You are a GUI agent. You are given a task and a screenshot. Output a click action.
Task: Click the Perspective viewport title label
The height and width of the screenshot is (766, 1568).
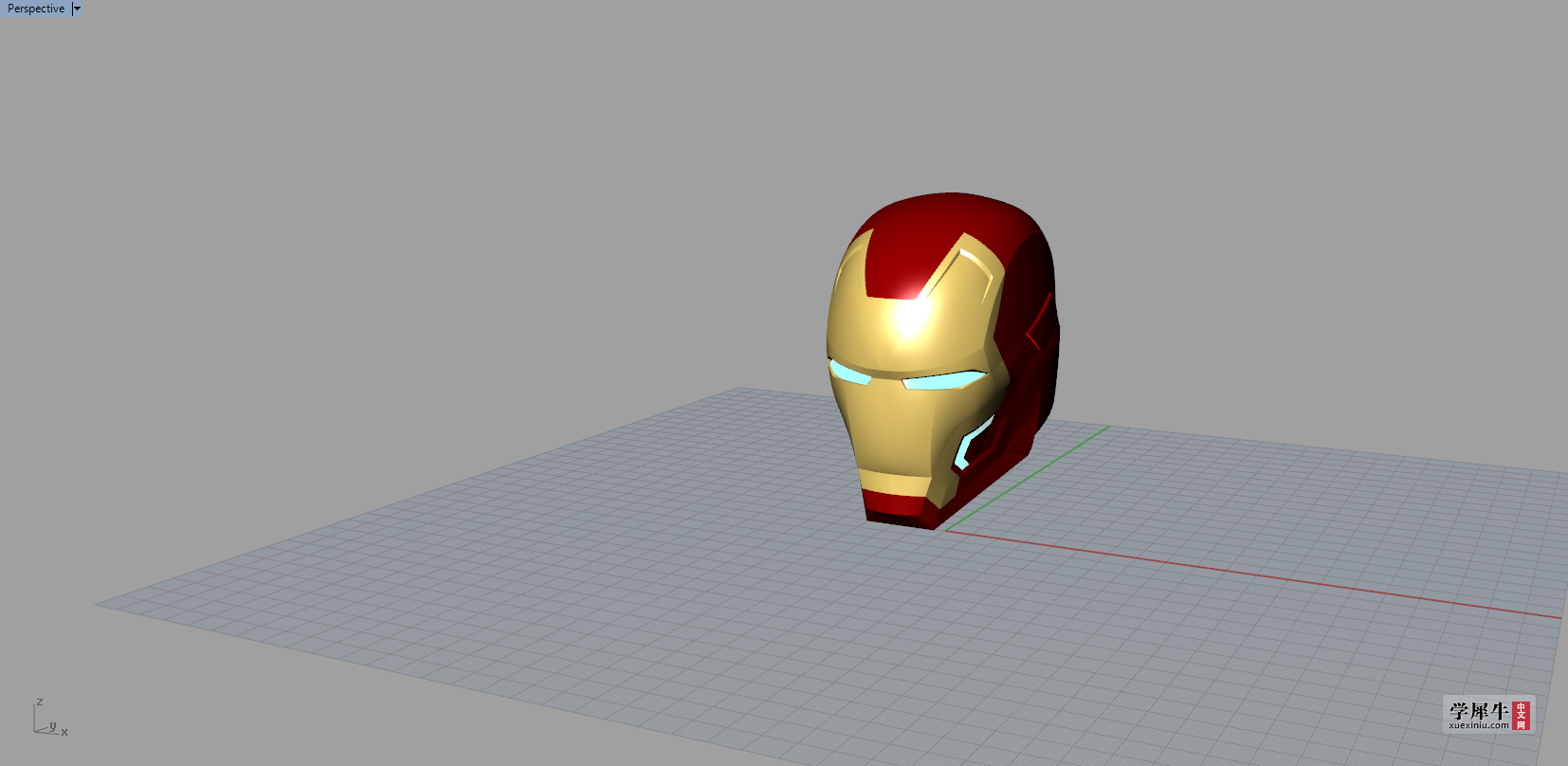pyautogui.click(x=36, y=9)
